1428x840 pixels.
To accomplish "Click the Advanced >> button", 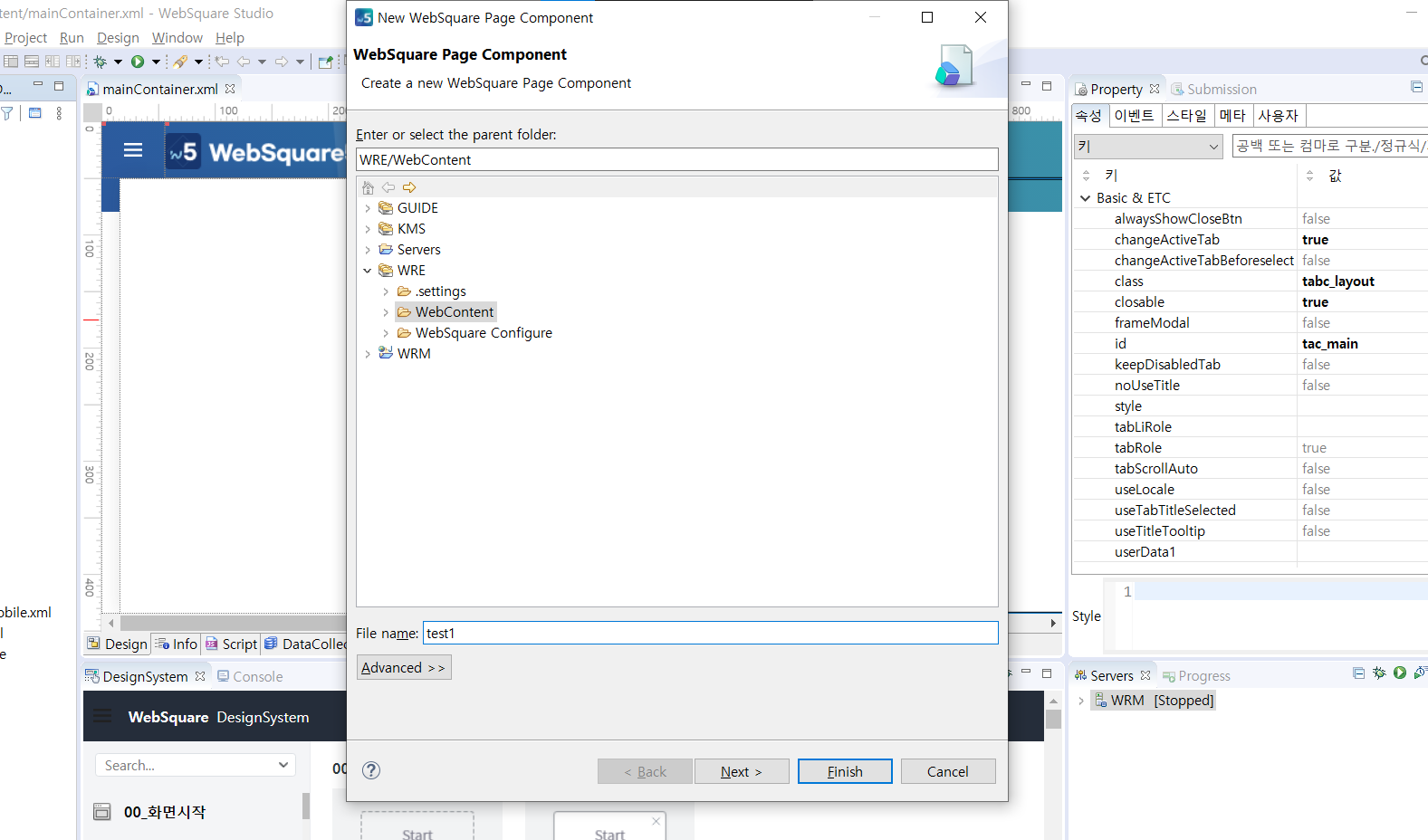I will click(404, 667).
